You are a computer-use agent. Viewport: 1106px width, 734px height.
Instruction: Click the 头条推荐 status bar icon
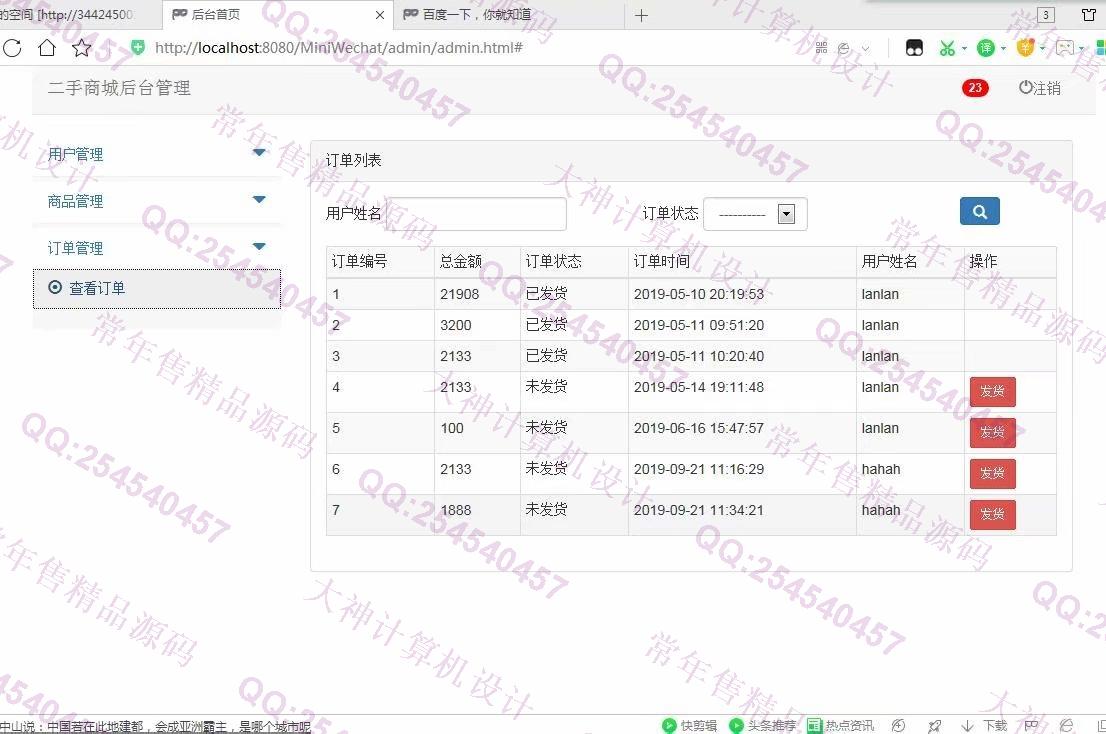click(762, 726)
